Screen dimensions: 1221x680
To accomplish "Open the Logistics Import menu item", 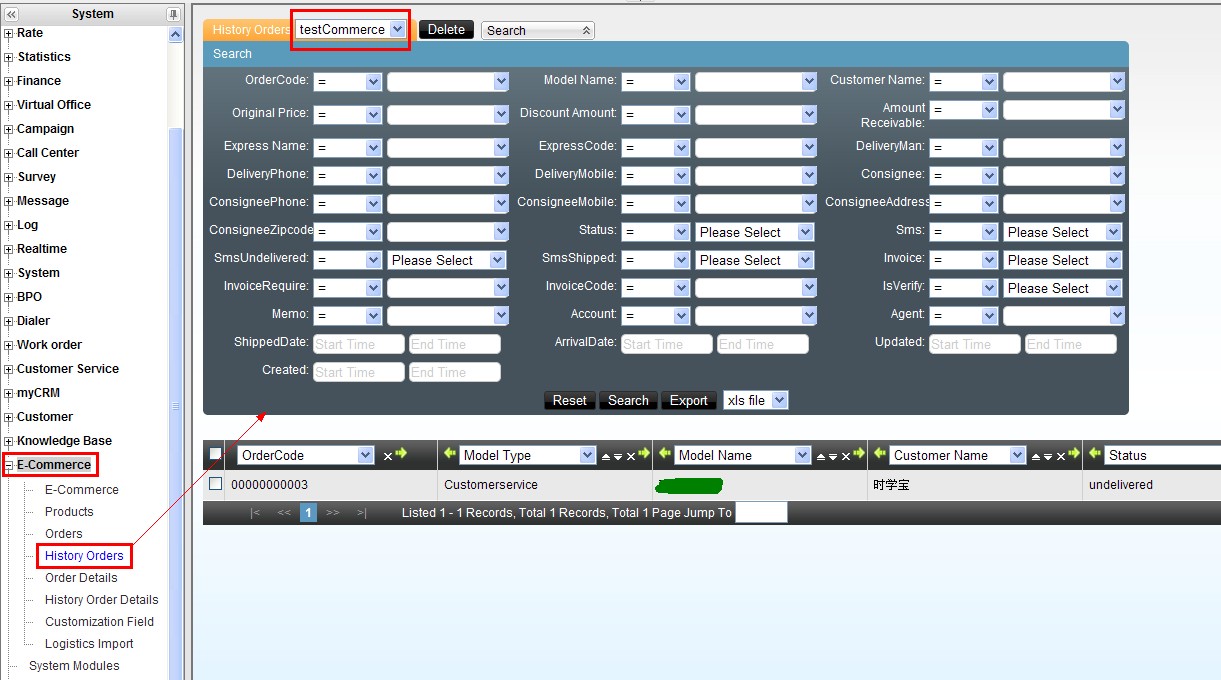I will [x=89, y=644].
